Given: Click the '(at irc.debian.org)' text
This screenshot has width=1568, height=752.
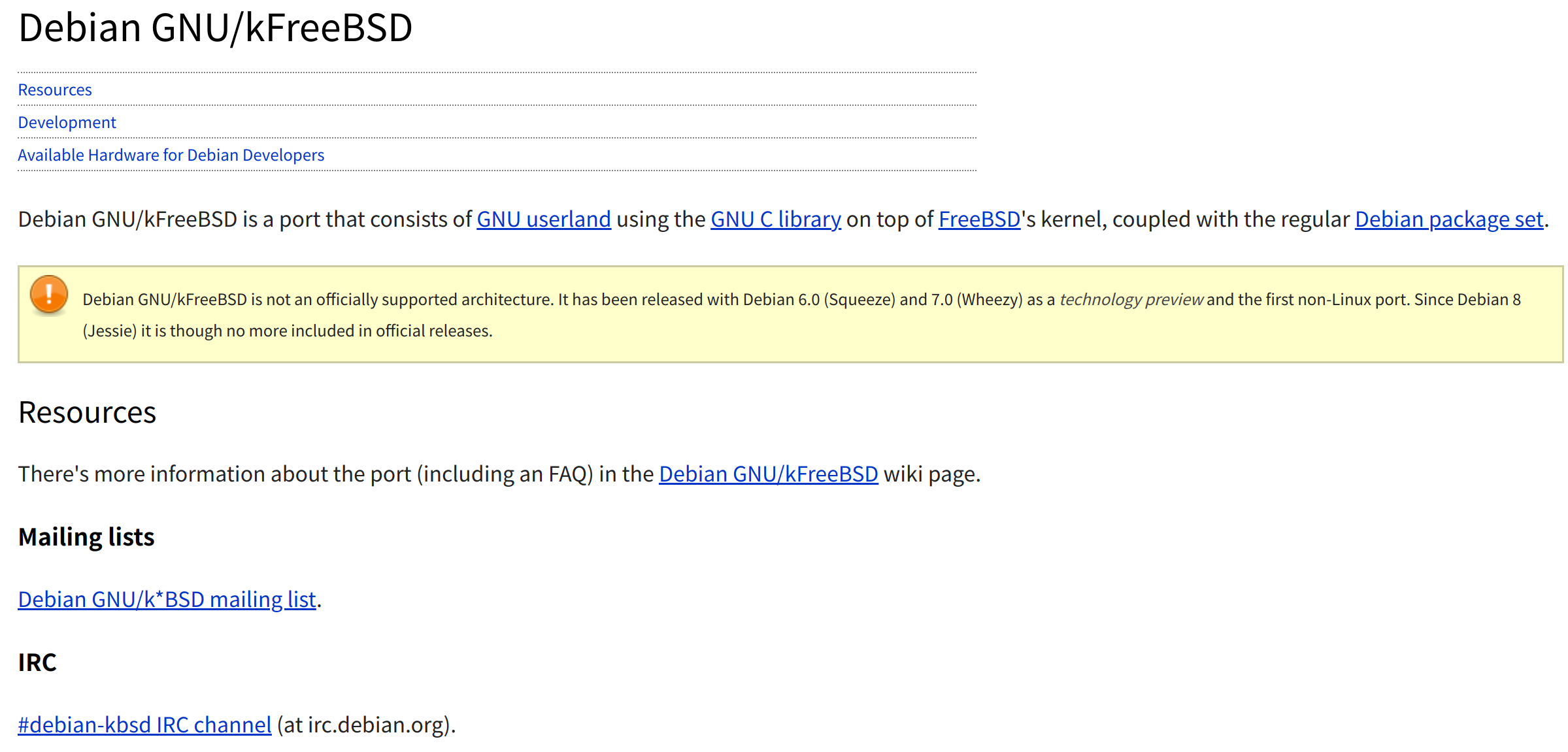Looking at the screenshot, I should pyautogui.click(x=365, y=725).
